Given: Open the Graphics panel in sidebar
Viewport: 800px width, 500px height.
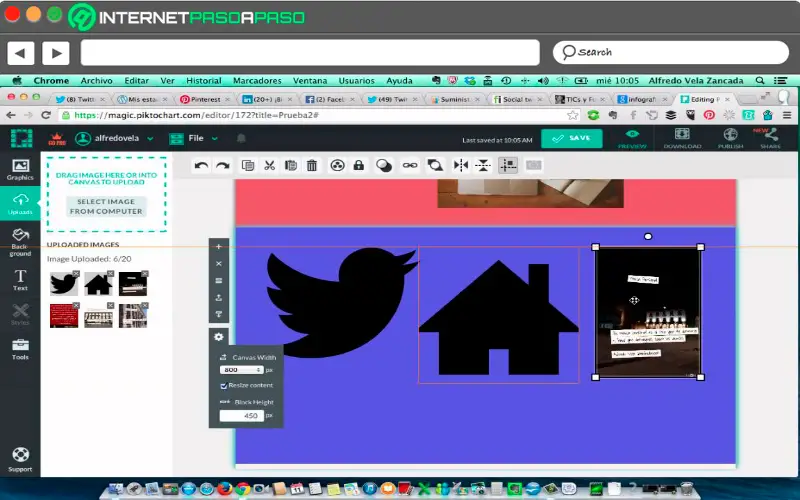Looking at the screenshot, I should (20, 170).
